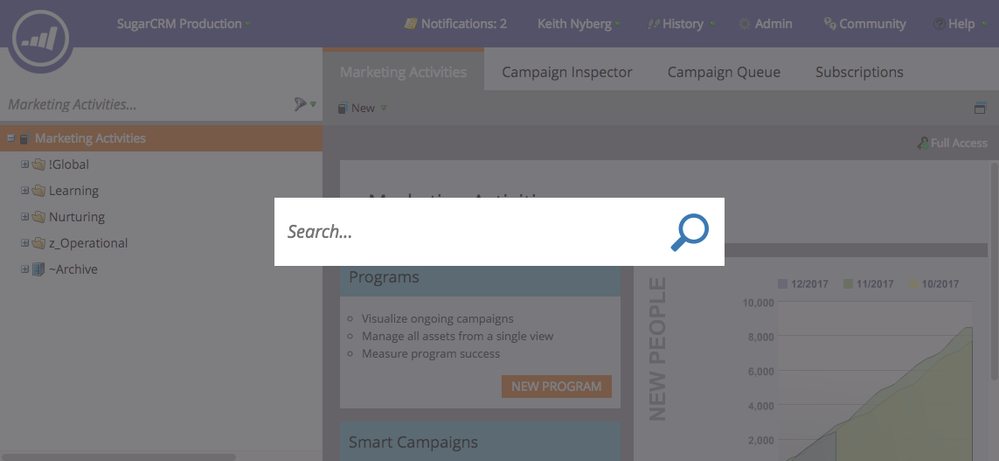Image resolution: width=999 pixels, height=461 pixels.
Task: Click the Admin gear icon
Action: 744,24
